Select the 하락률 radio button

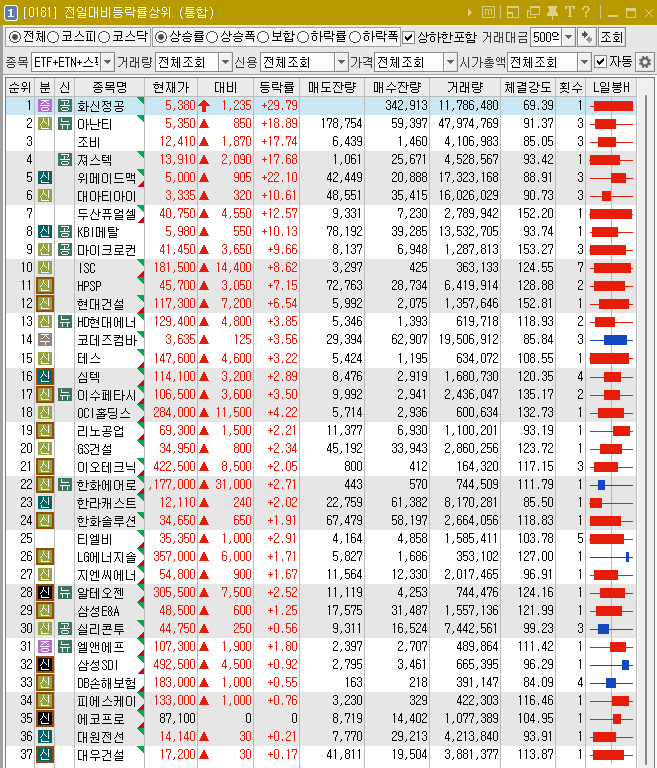303,37
